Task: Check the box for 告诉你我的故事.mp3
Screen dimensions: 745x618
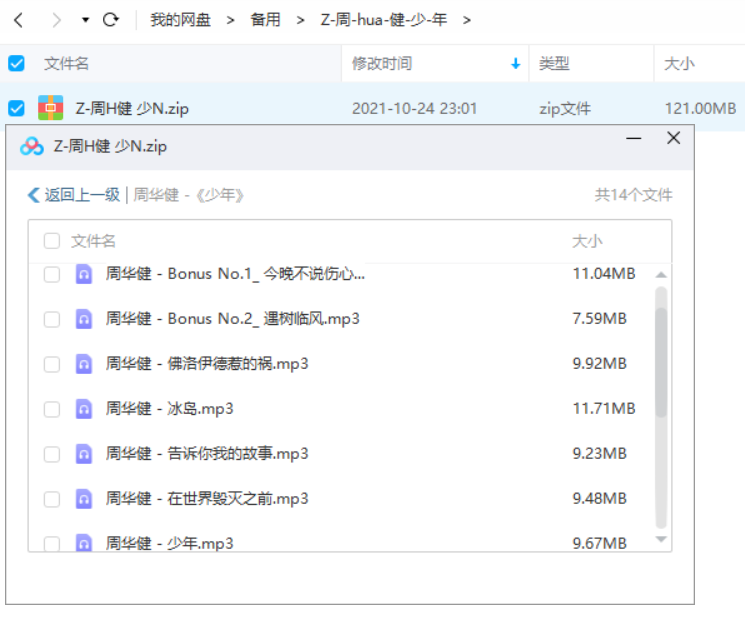Action: tap(52, 454)
